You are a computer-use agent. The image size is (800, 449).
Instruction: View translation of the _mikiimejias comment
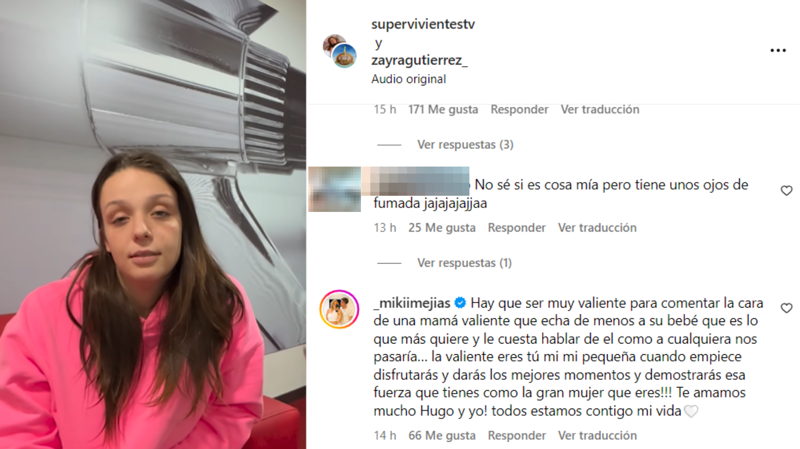point(597,435)
